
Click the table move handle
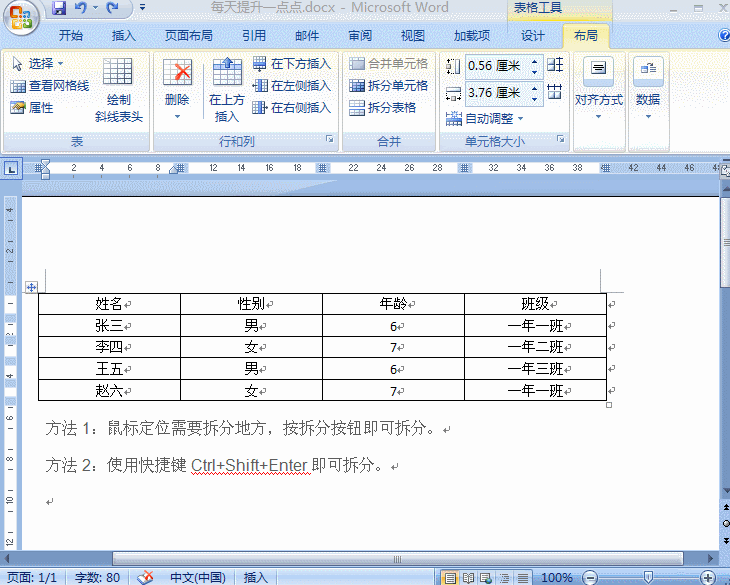(31, 287)
